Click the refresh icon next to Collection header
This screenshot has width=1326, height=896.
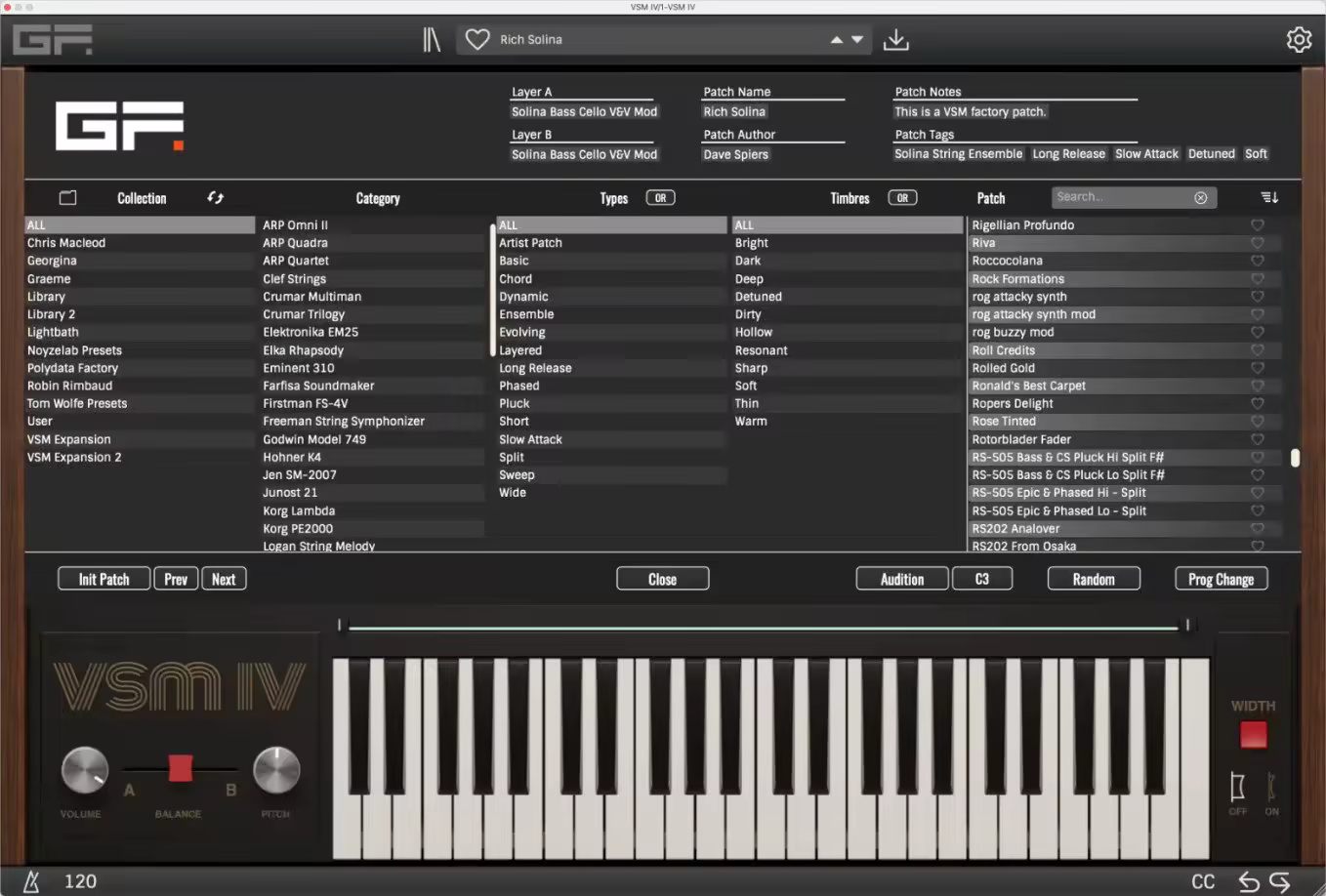tap(215, 197)
